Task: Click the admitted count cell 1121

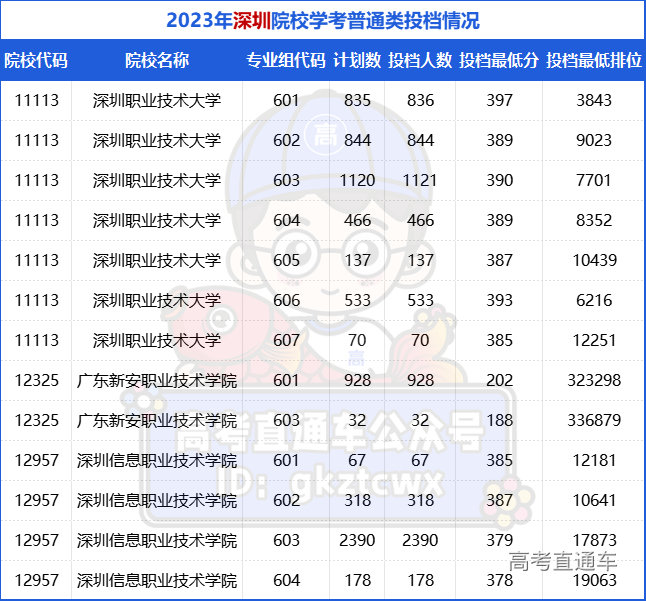Action: 420,180
